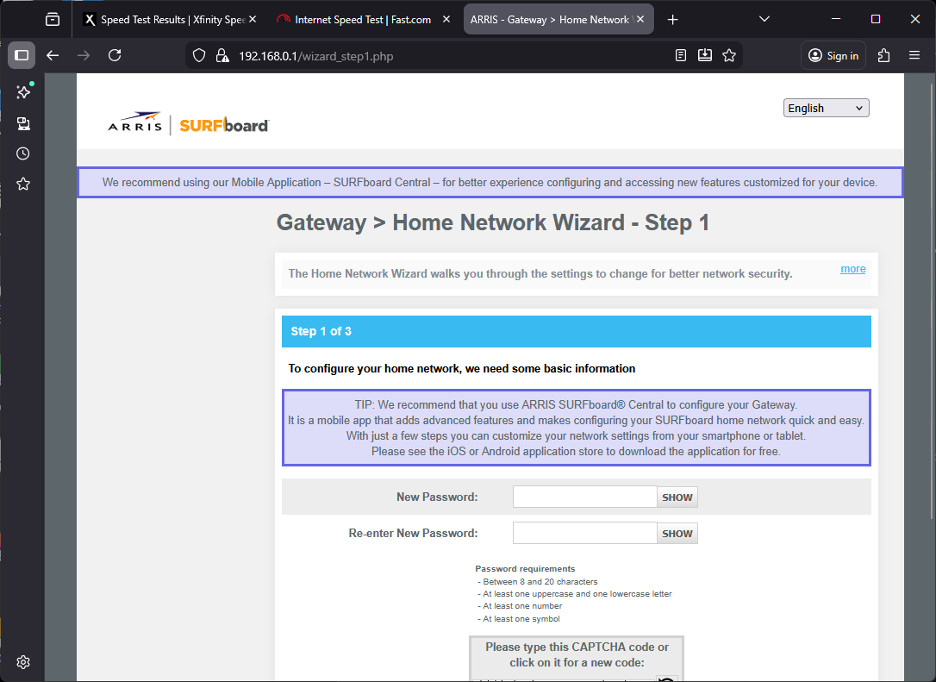
Task: Maximize the browser window
Action: [x=875, y=20]
